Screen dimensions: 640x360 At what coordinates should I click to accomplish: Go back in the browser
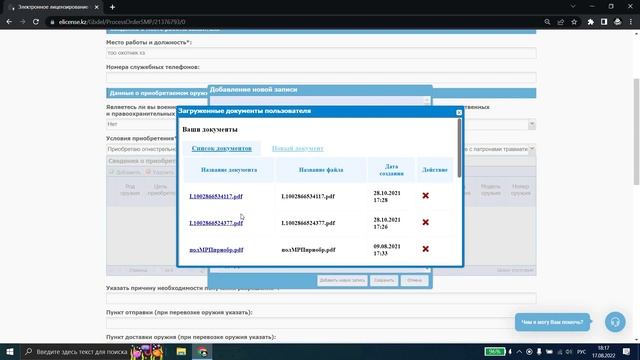9,22
